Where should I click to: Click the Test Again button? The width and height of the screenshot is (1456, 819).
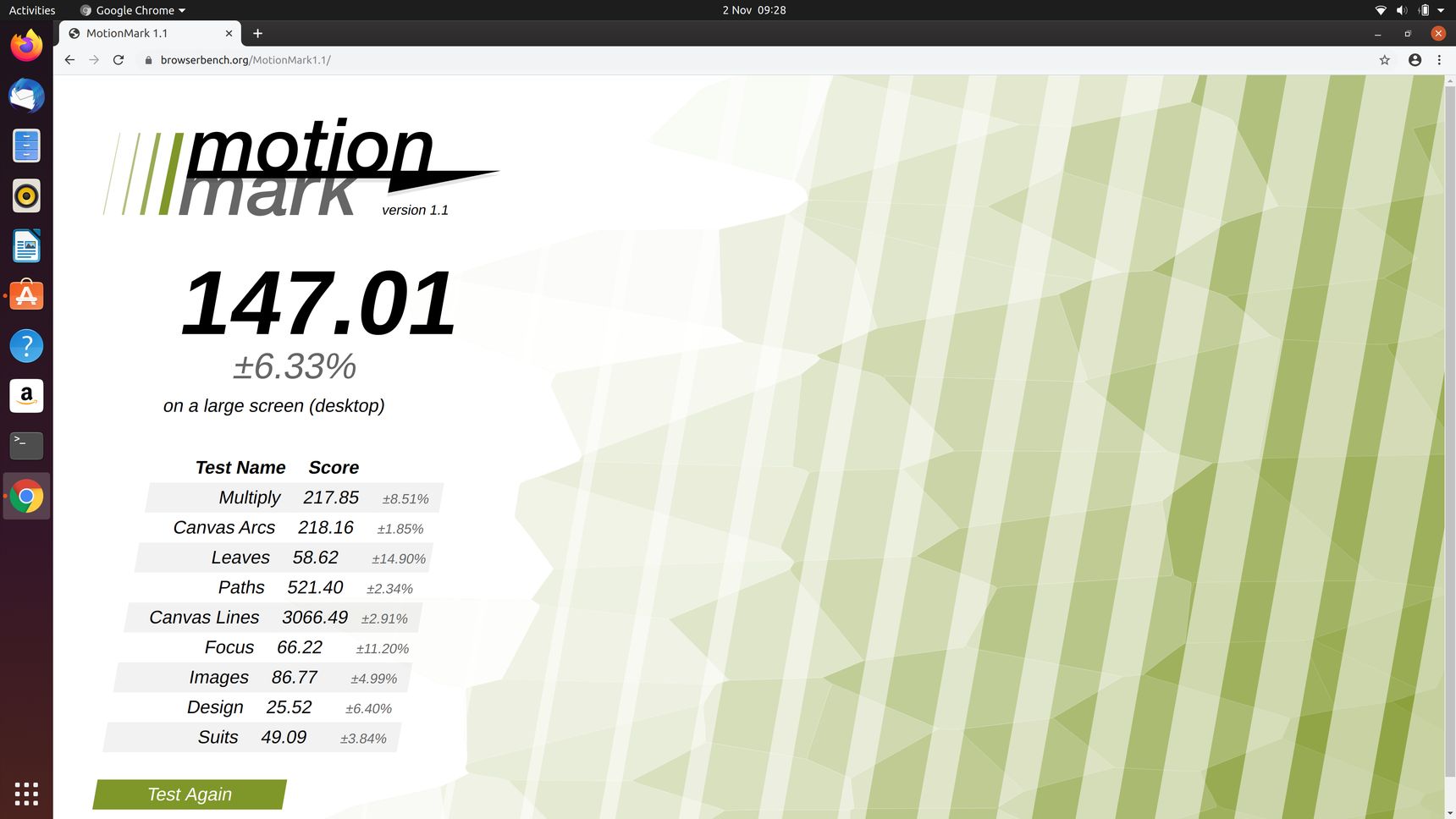(190, 794)
